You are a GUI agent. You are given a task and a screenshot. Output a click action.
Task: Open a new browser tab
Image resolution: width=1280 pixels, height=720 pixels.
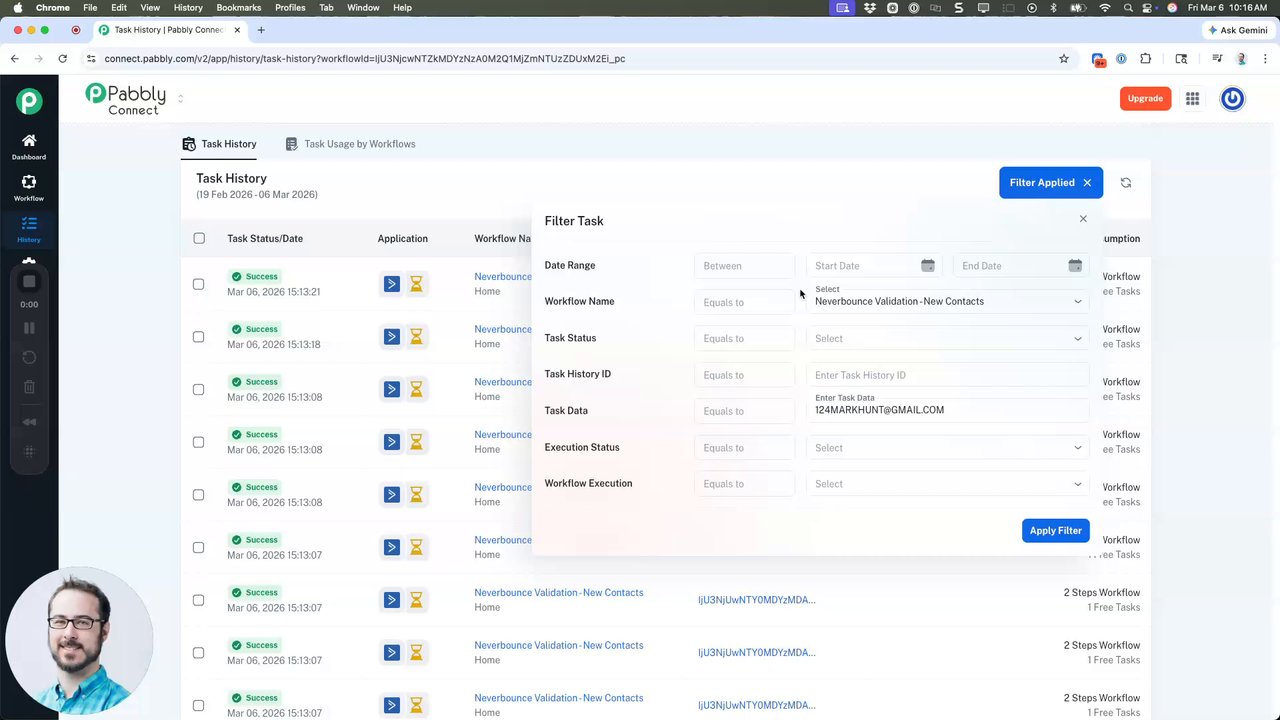click(x=261, y=30)
